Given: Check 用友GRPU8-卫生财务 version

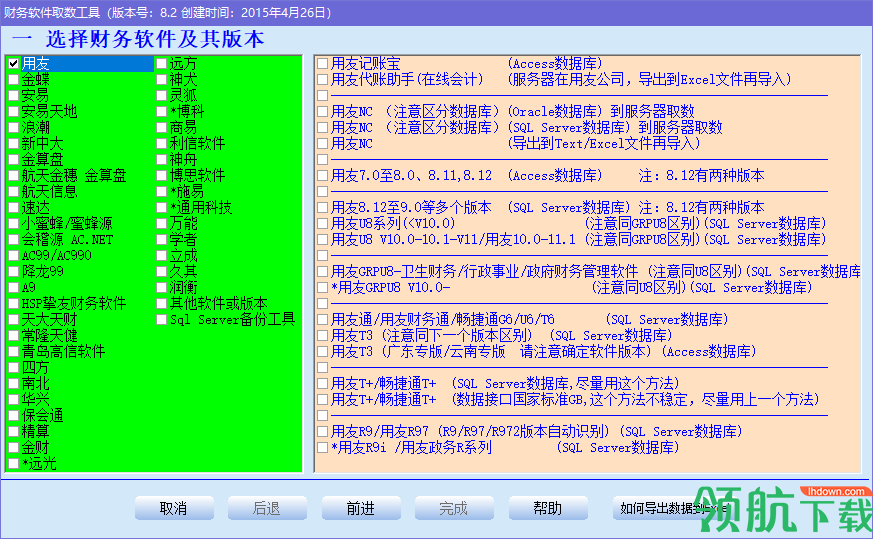Looking at the screenshot, I should [x=322, y=272].
